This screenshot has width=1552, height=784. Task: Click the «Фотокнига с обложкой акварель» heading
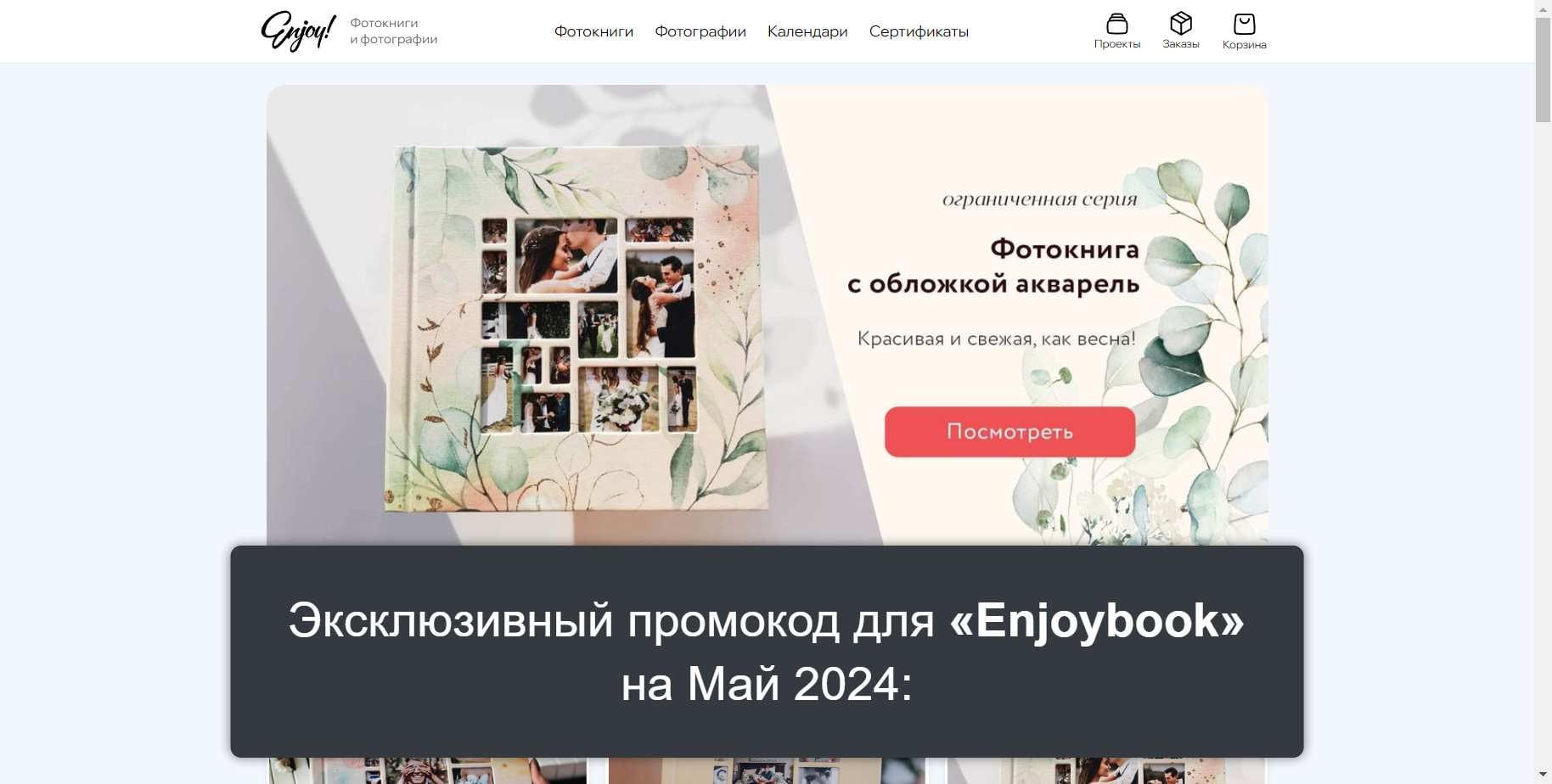pos(993,266)
